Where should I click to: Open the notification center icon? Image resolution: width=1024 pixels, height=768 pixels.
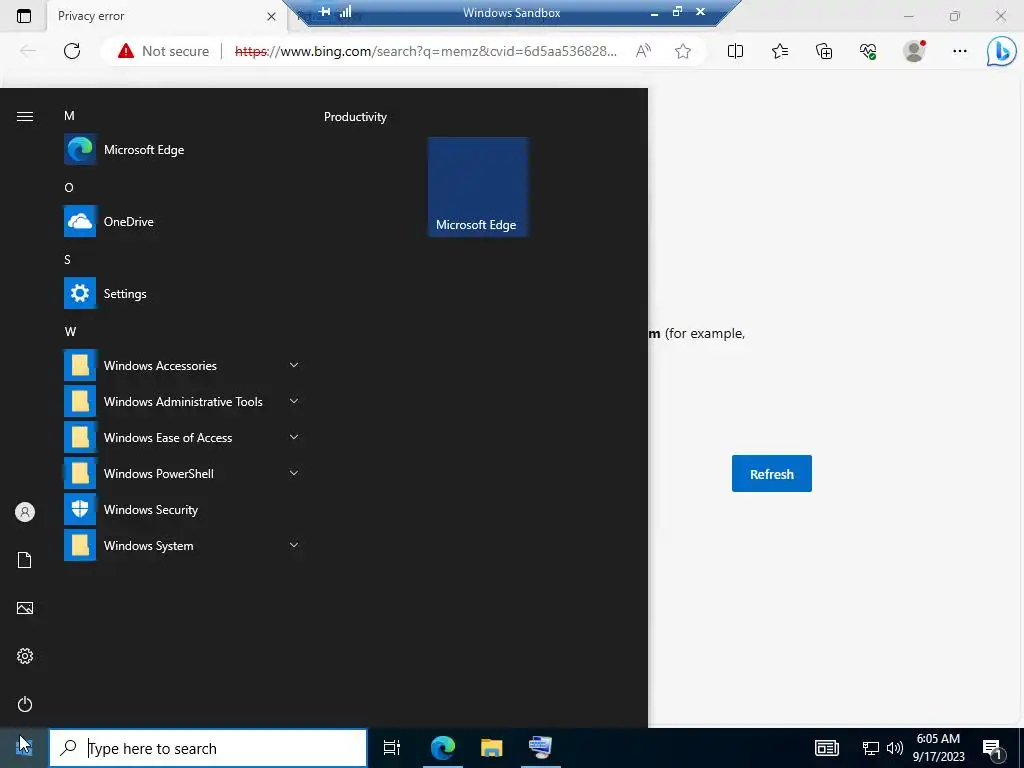[993, 748]
